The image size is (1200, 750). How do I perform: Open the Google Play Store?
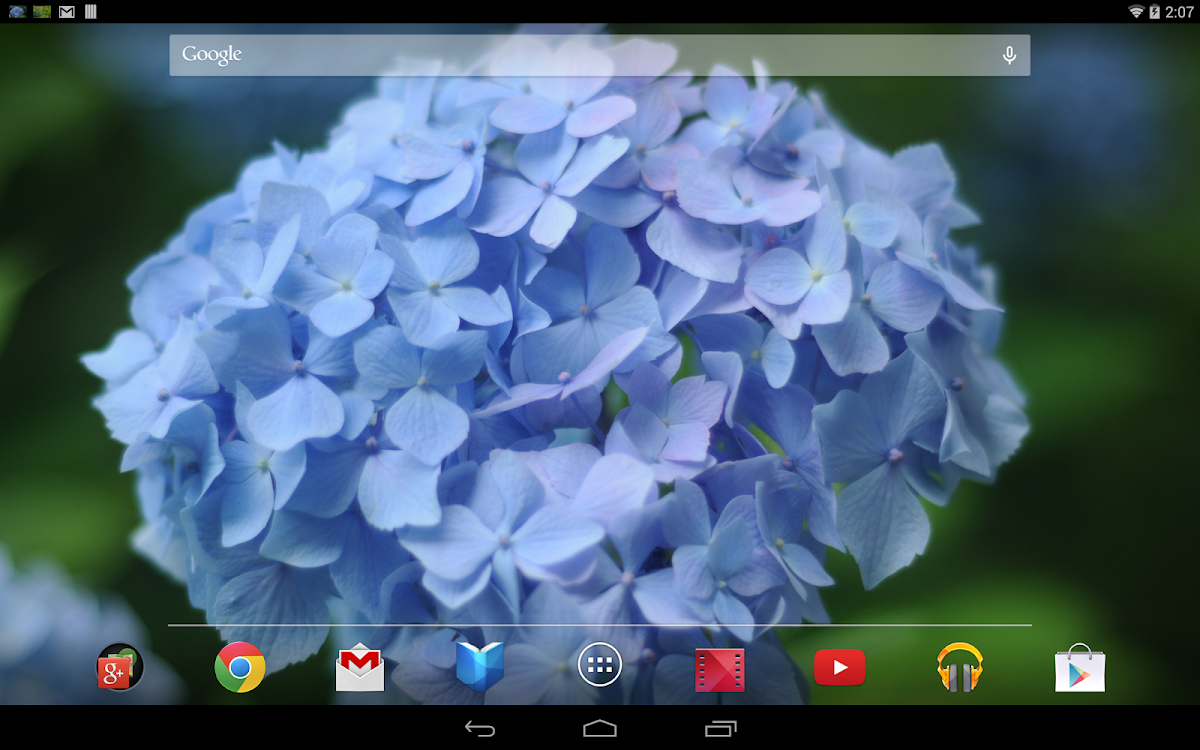[1080, 667]
